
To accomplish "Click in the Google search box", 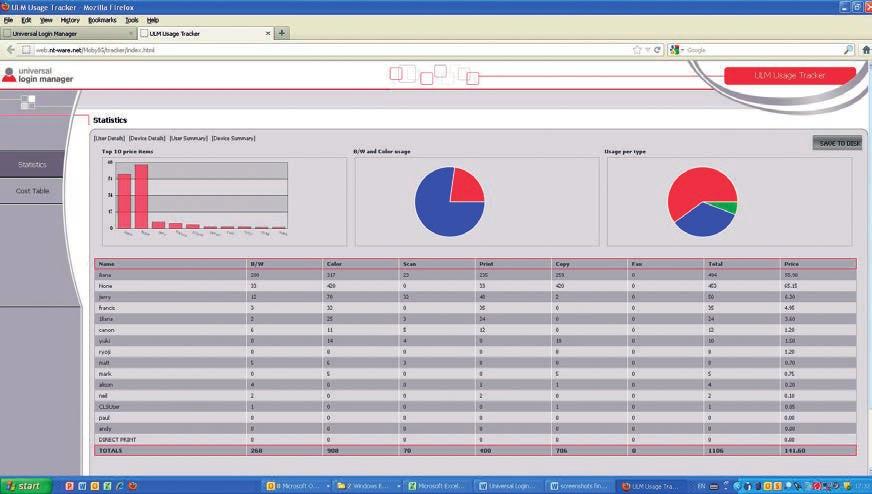I will 762,50.
